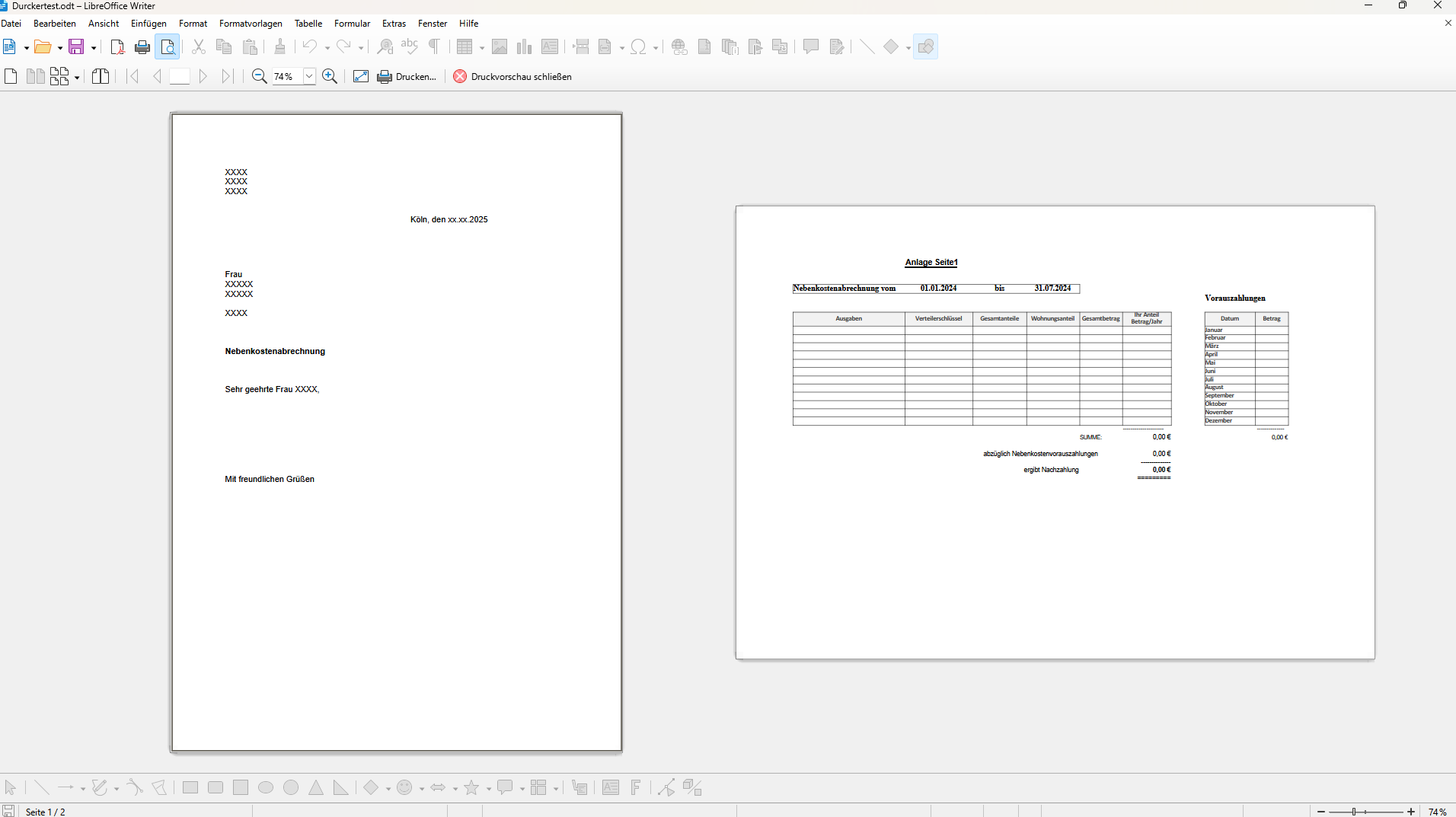Click the Spelling check abc icon

[x=410, y=47]
